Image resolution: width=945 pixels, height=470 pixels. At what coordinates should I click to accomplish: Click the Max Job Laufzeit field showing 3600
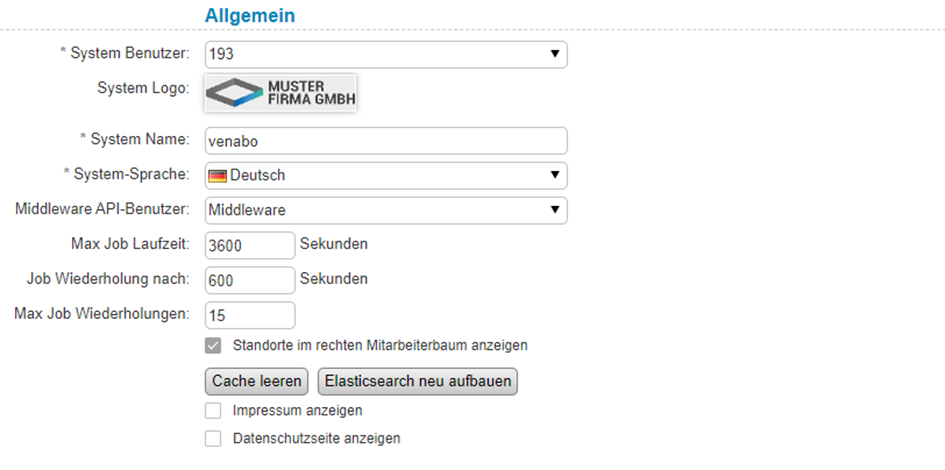click(249, 245)
